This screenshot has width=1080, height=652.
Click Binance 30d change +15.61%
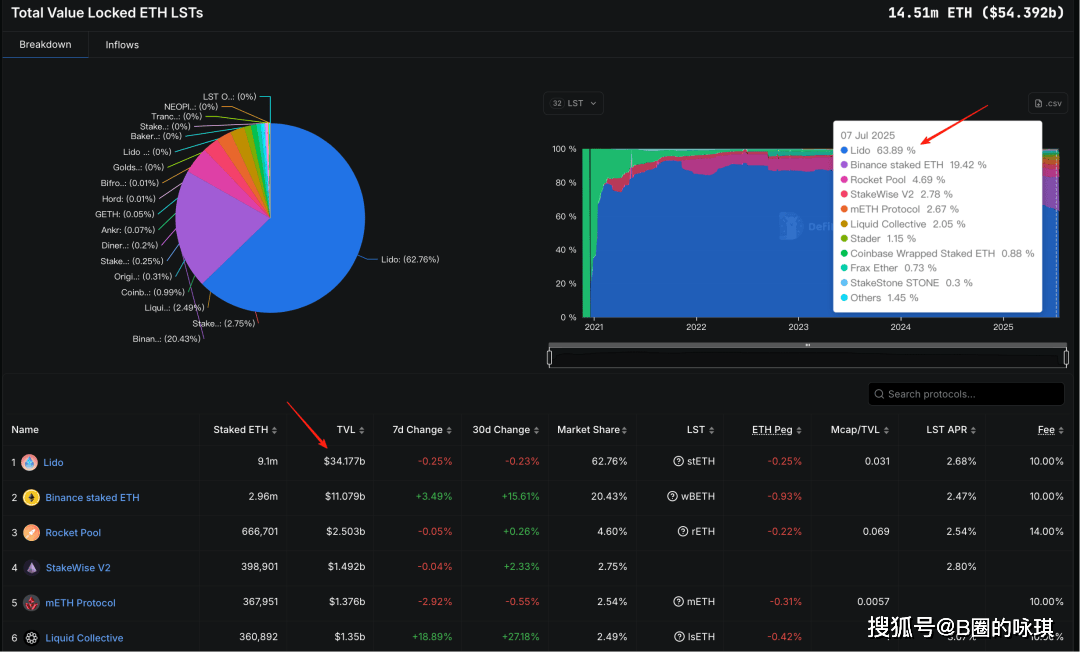[x=521, y=496]
